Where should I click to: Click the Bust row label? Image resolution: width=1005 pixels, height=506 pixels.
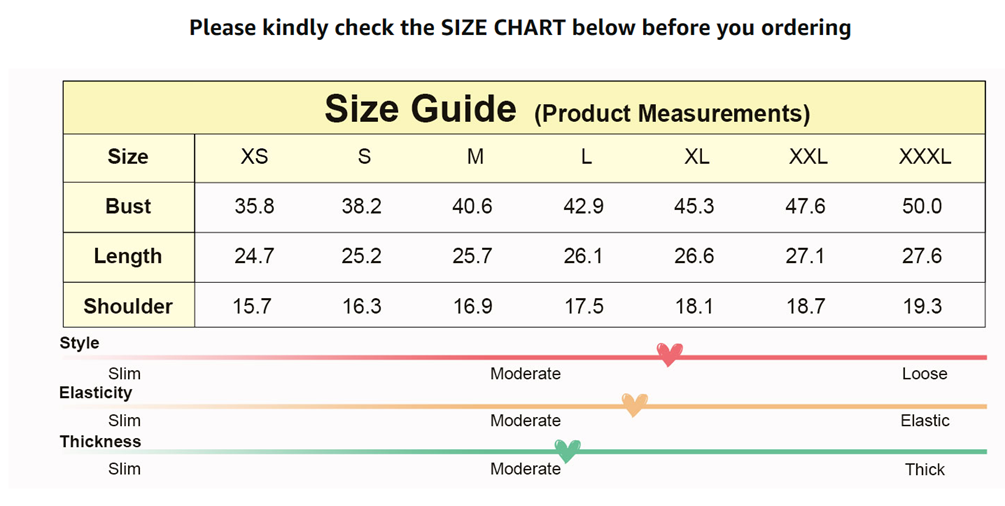128,207
